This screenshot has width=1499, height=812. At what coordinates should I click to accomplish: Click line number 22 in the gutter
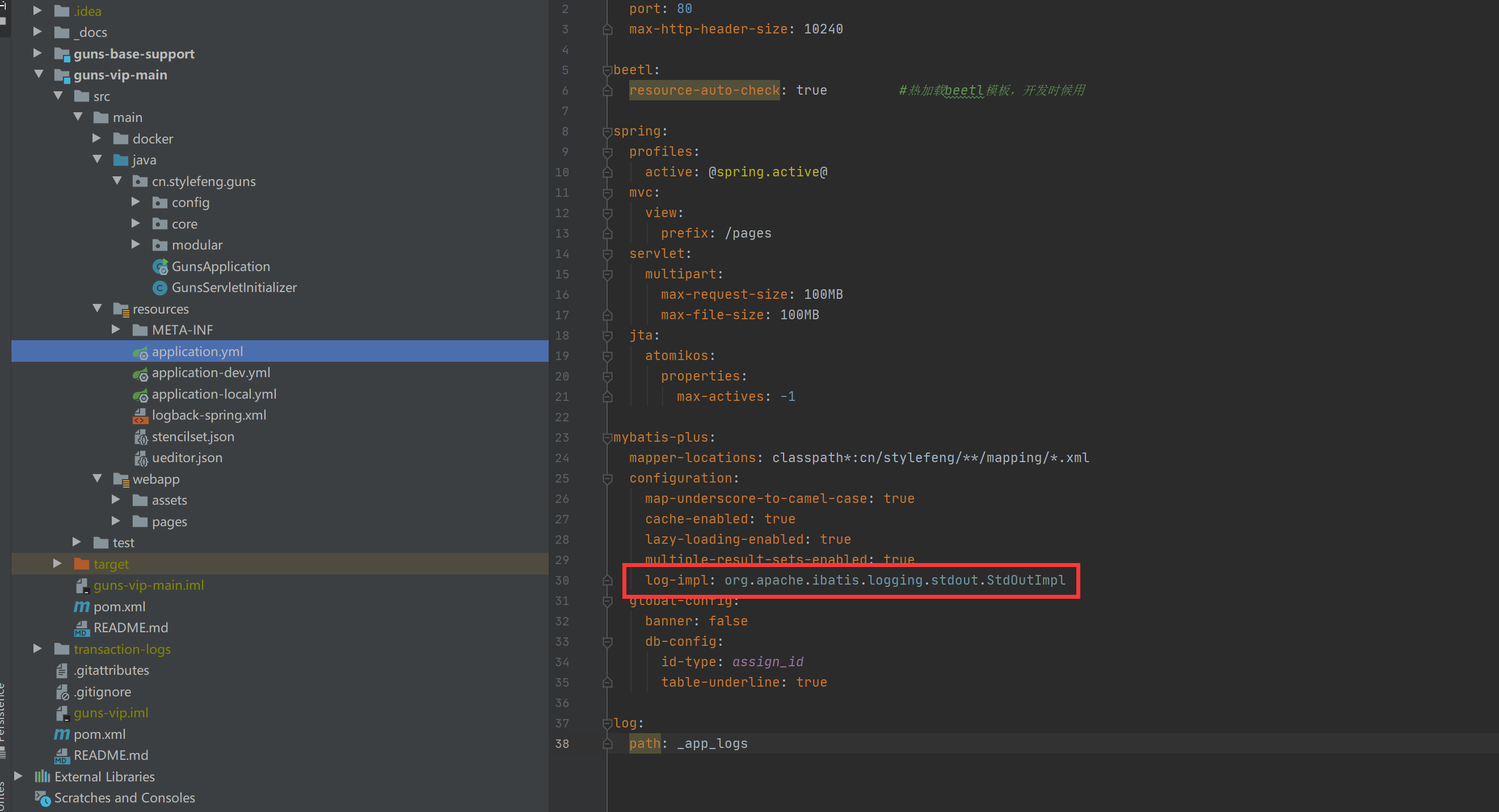pos(562,417)
